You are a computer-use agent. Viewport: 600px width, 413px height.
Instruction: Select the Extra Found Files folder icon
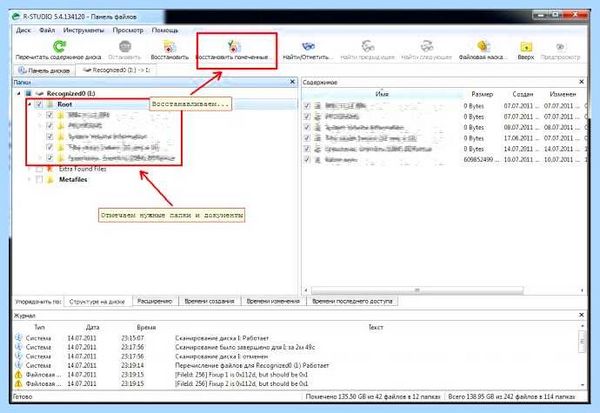pos(50,169)
